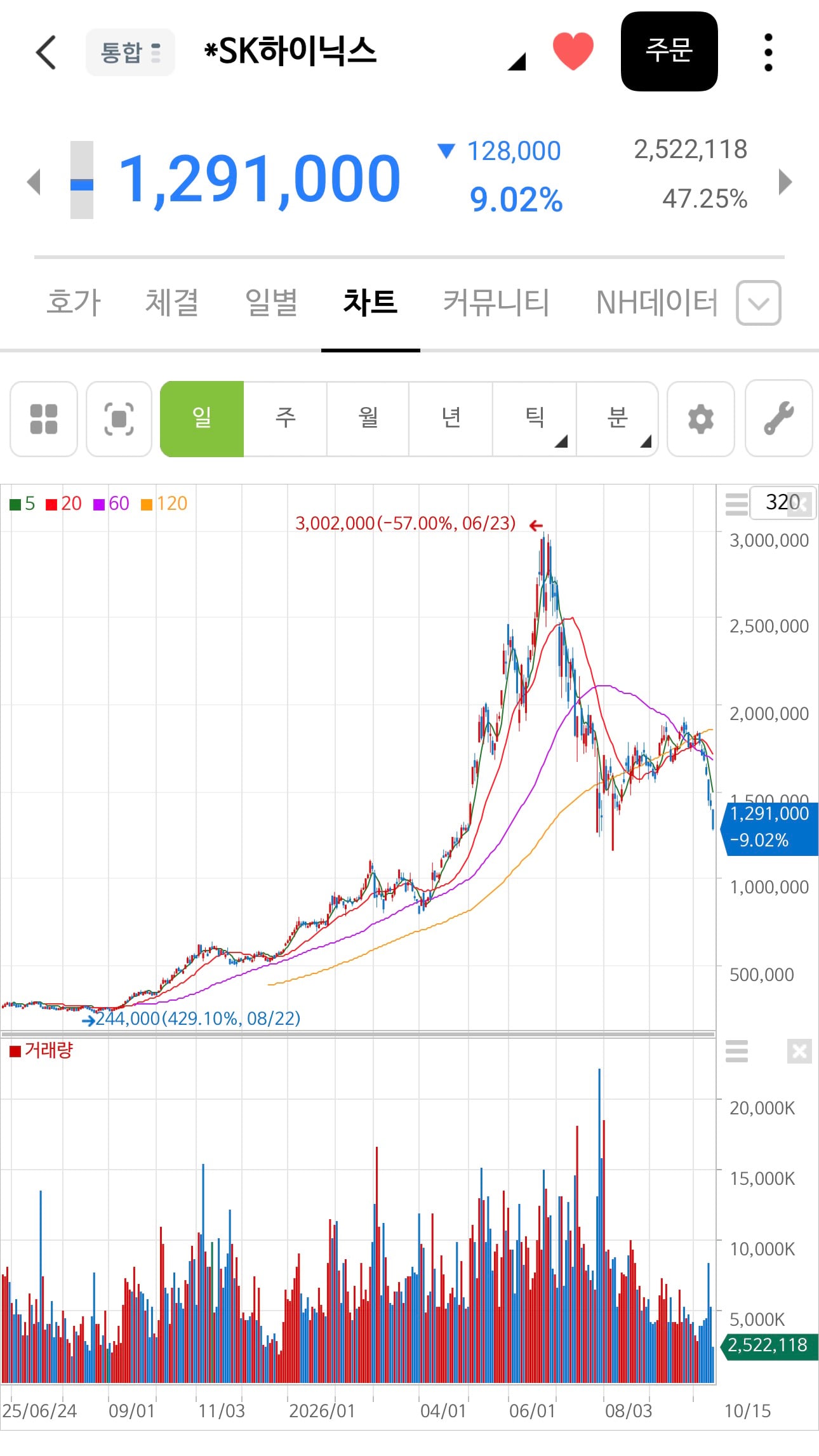Viewport: 819px width, 1456px height.
Task: Switch to the 일별 tab
Action: point(272,302)
